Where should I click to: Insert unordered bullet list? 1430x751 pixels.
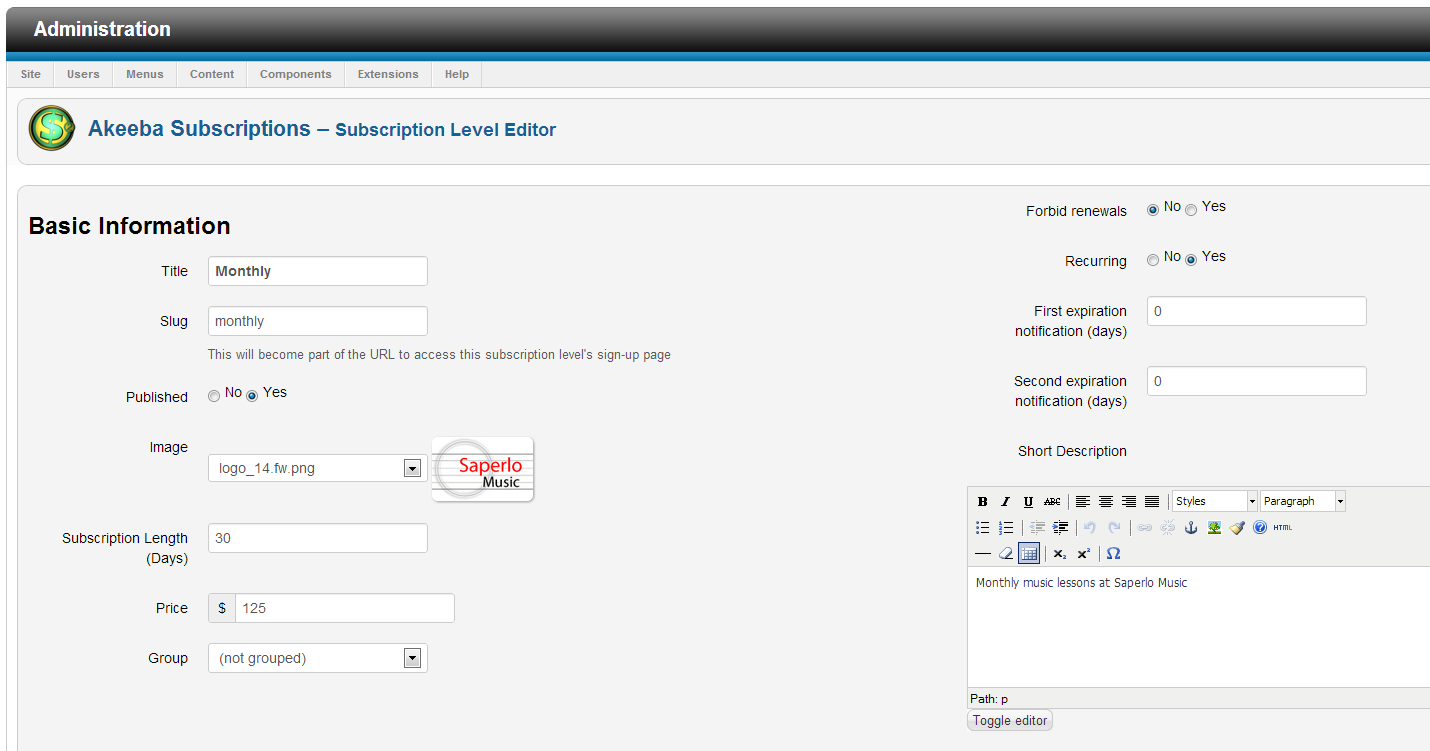point(983,527)
